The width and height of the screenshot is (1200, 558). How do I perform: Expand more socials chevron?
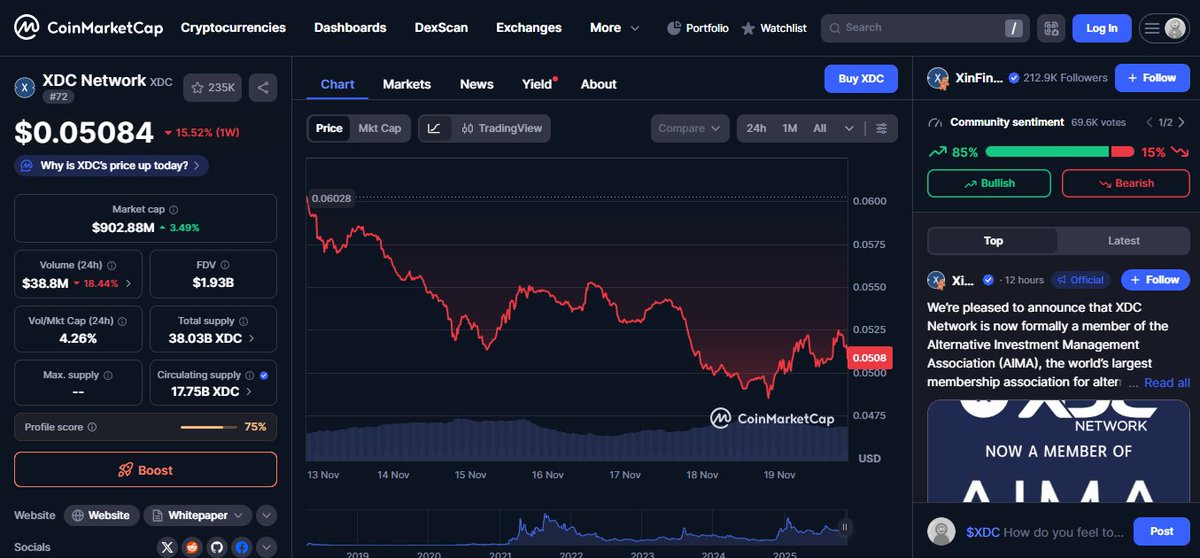[266, 548]
